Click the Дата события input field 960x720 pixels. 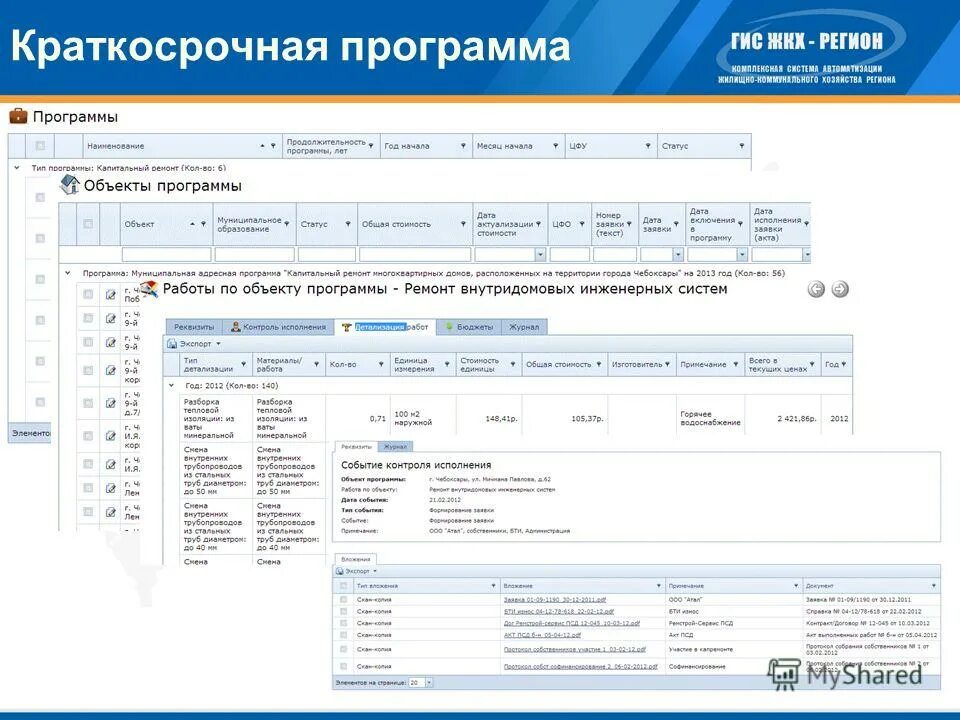coord(447,500)
